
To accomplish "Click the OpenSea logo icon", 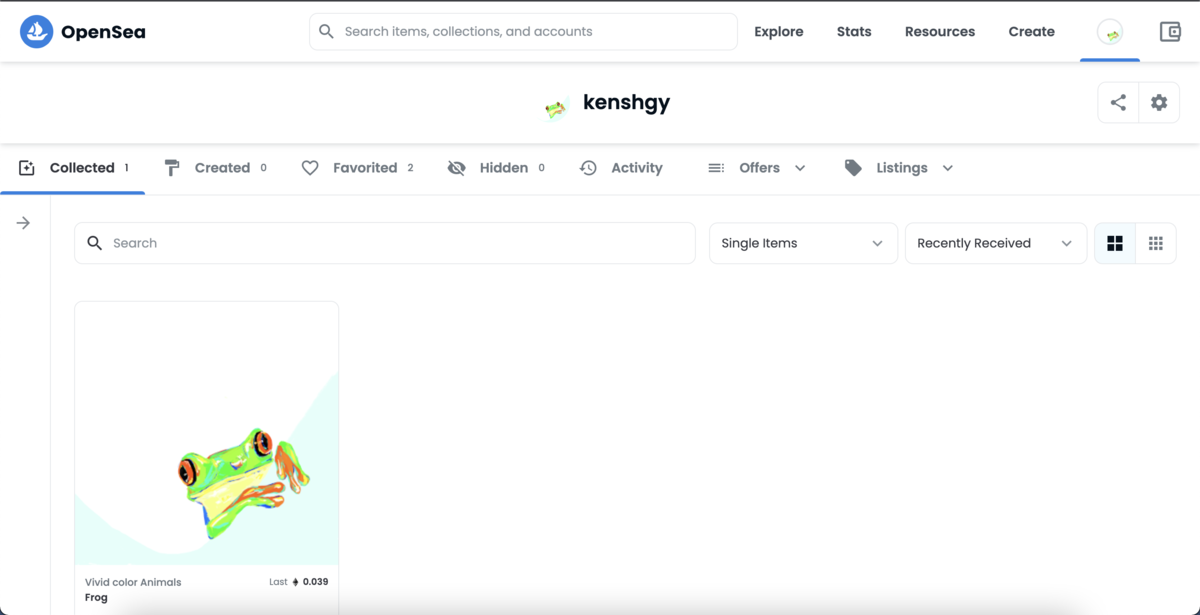I will click(x=37, y=32).
